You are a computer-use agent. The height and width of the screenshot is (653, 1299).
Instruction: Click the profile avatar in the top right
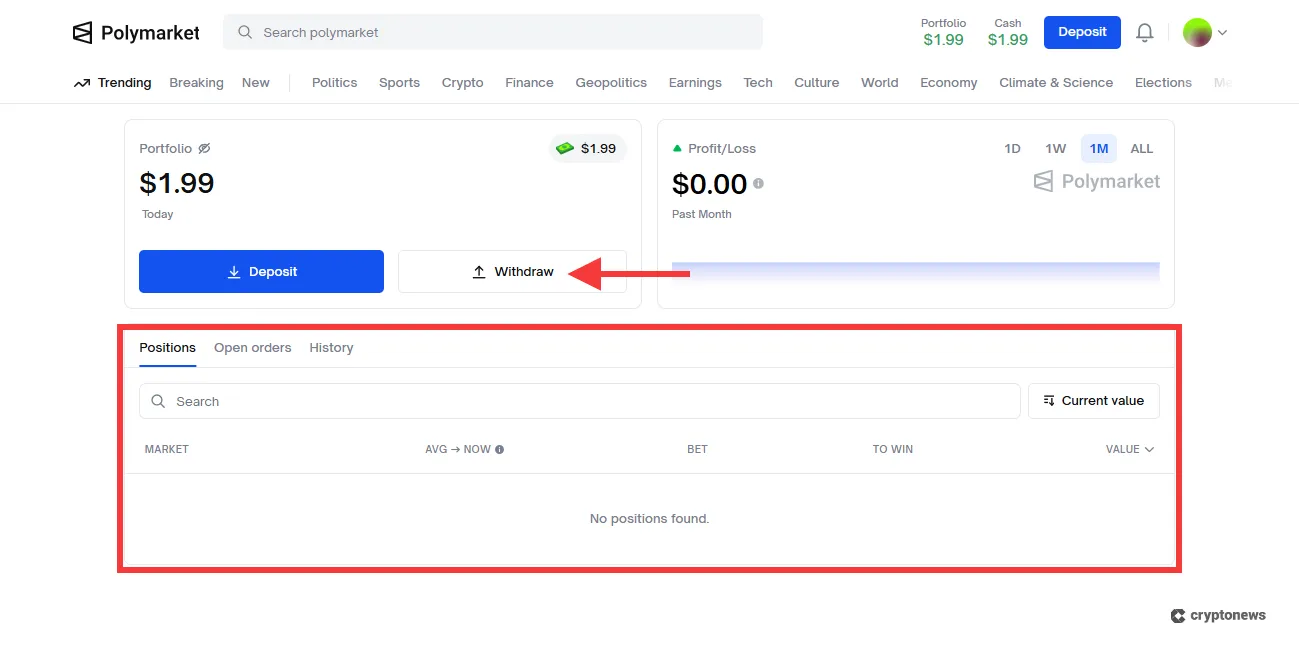click(1195, 32)
